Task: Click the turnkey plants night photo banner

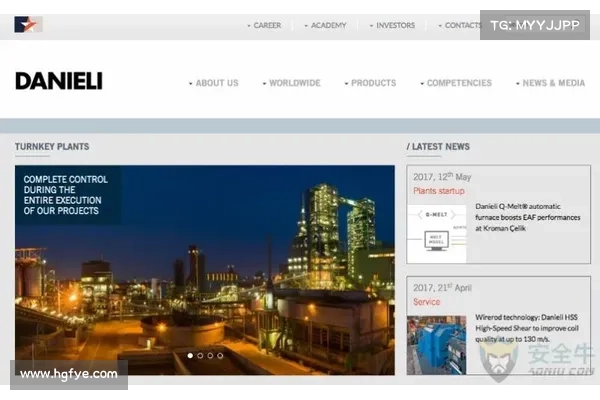Action: click(205, 270)
